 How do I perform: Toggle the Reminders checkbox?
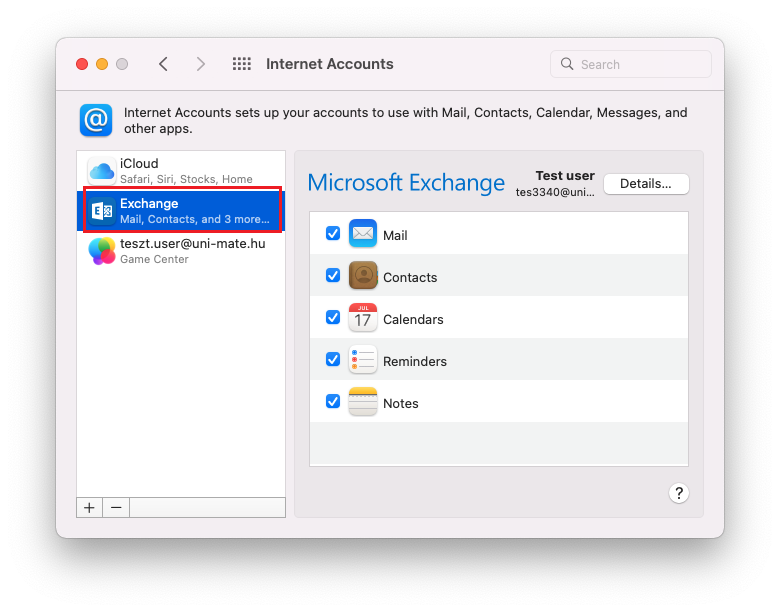(x=333, y=359)
